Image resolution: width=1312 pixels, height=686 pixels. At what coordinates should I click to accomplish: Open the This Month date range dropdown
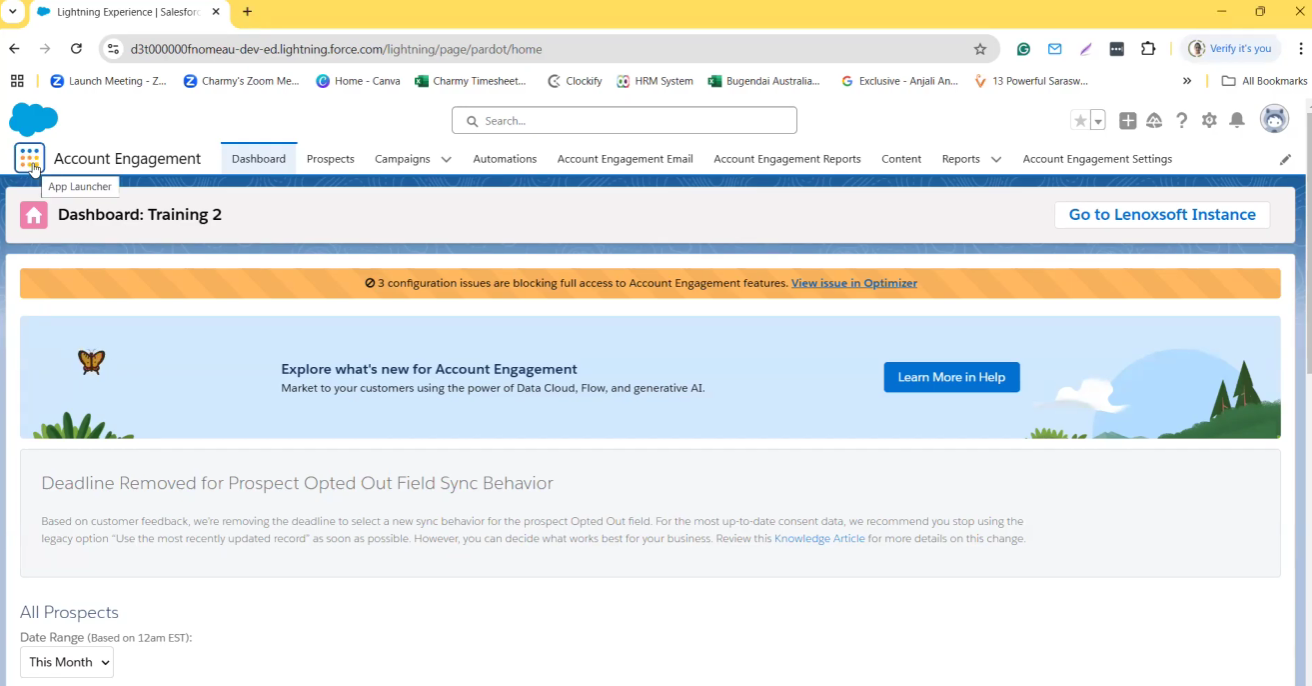[x=67, y=662]
